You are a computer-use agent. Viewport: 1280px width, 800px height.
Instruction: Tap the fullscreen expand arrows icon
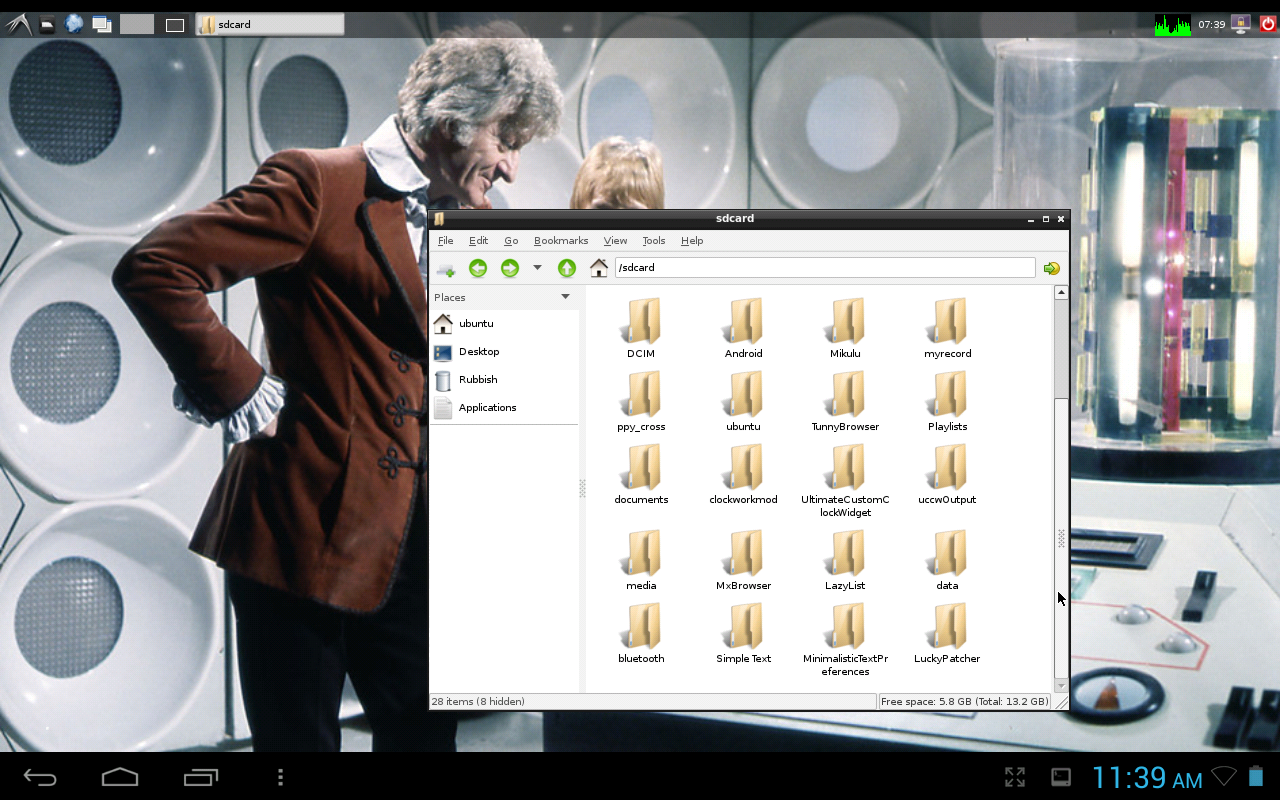tap(1014, 777)
